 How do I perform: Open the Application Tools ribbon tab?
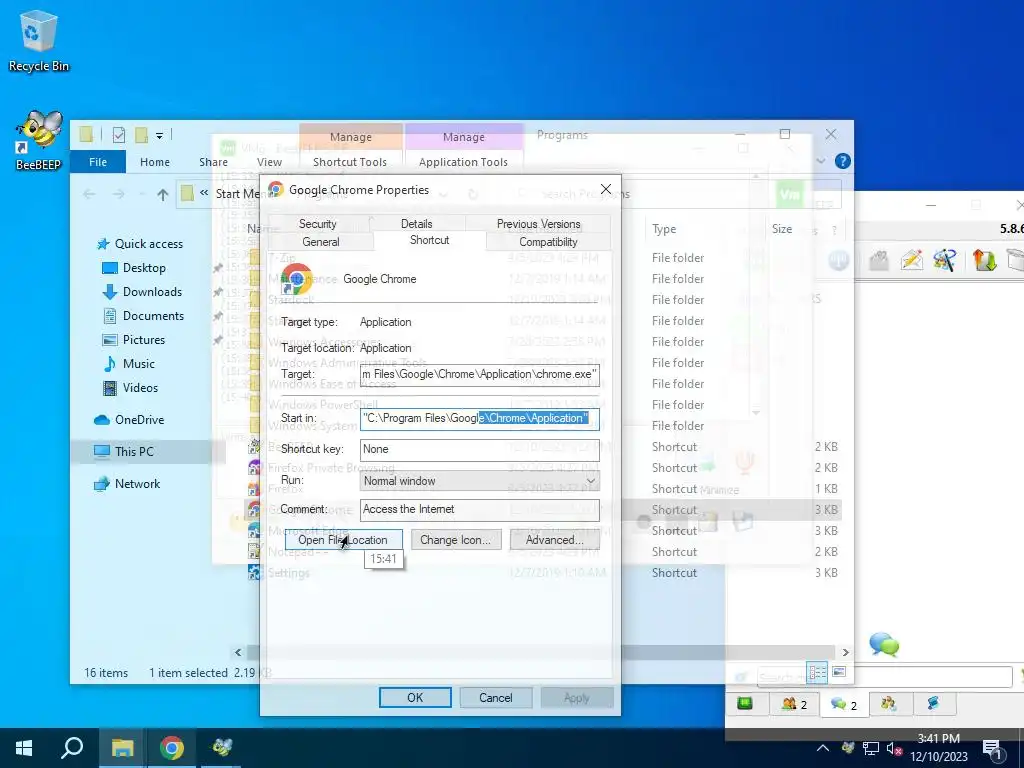[x=463, y=162]
